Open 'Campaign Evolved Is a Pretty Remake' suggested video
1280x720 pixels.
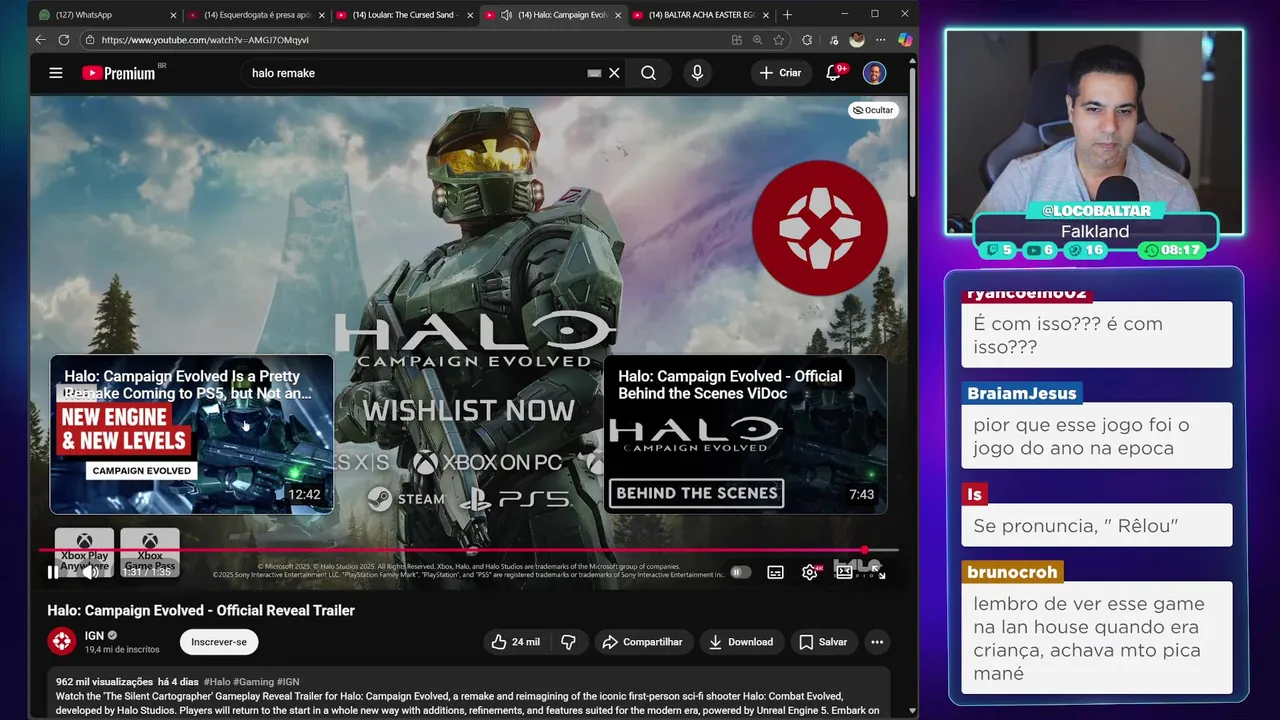(x=192, y=434)
